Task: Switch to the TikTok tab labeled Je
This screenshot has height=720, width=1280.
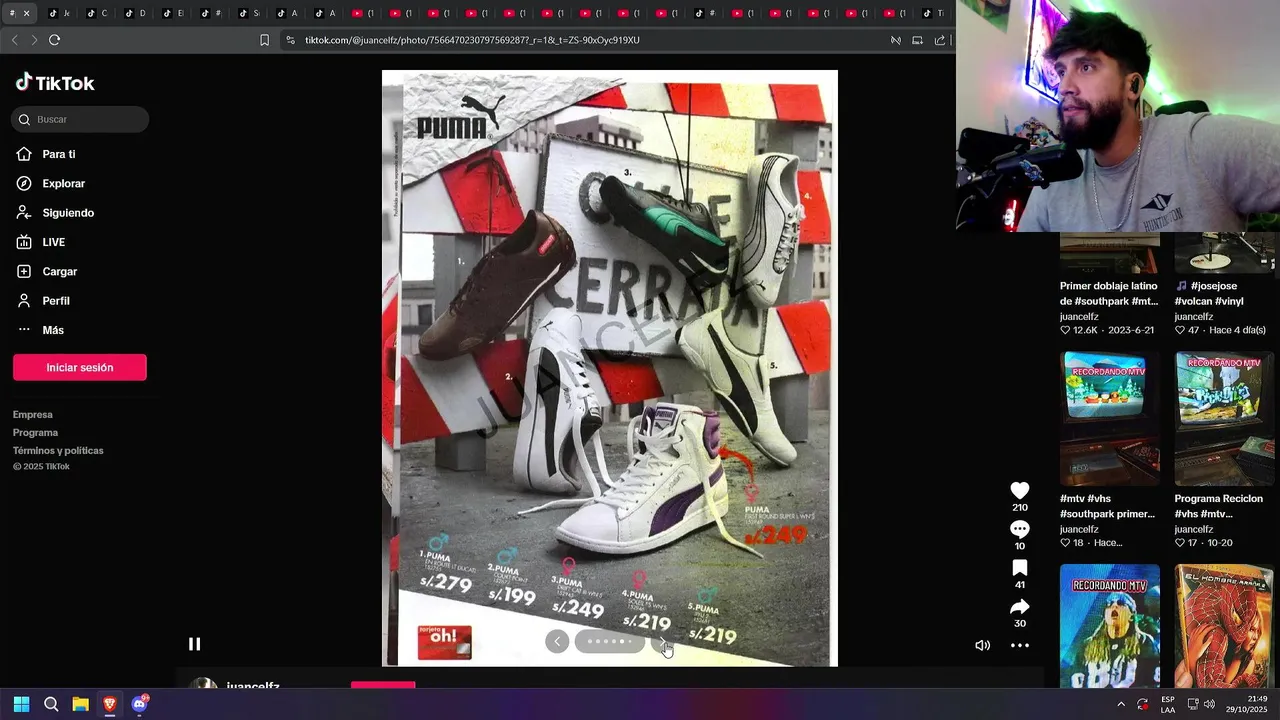Action: [60, 13]
